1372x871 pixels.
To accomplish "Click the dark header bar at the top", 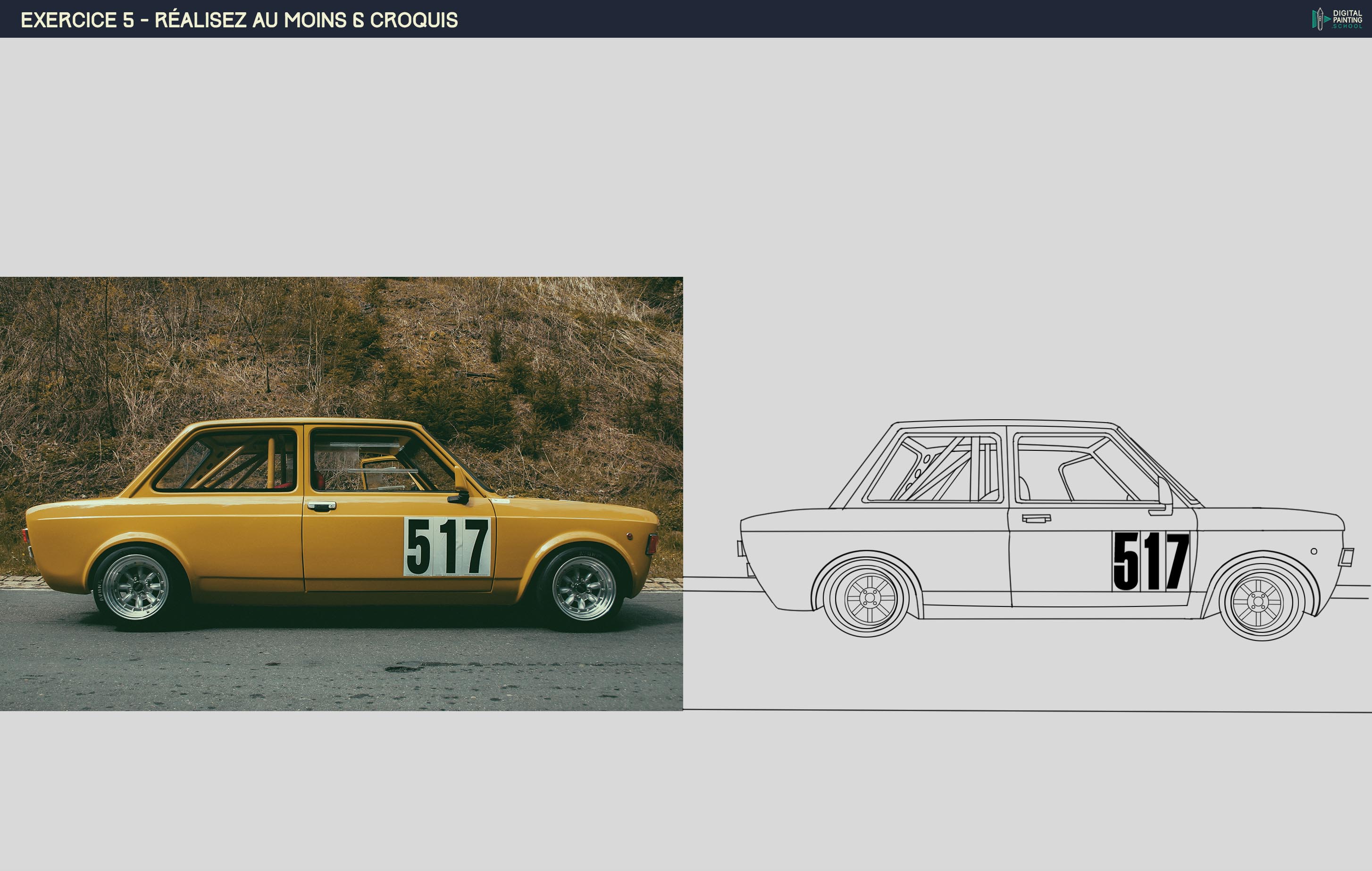I will point(684,19).
